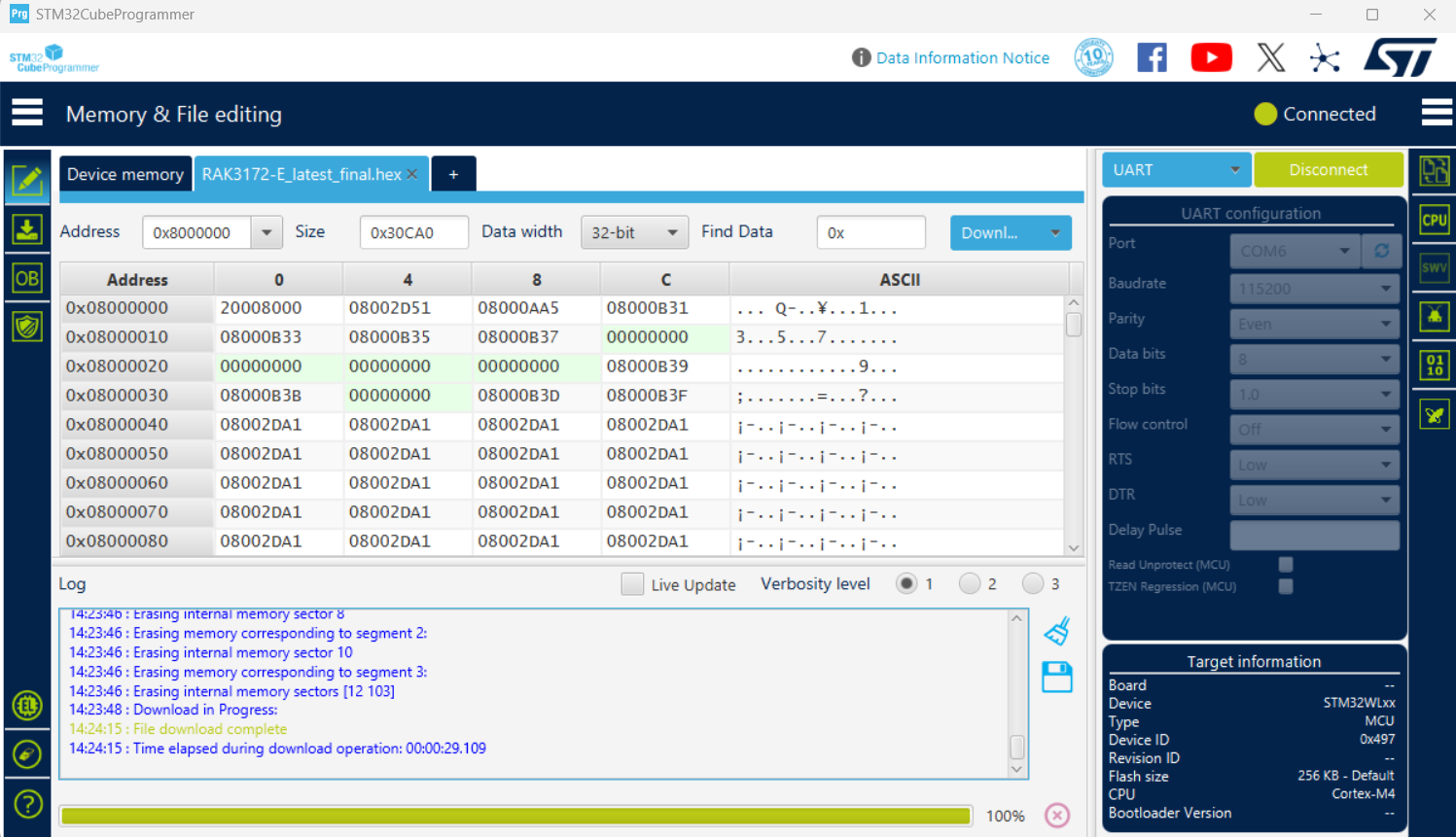Image resolution: width=1456 pixels, height=837 pixels.
Task: Click the green Disconnect button
Action: pyautogui.click(x=1328, y=170)
